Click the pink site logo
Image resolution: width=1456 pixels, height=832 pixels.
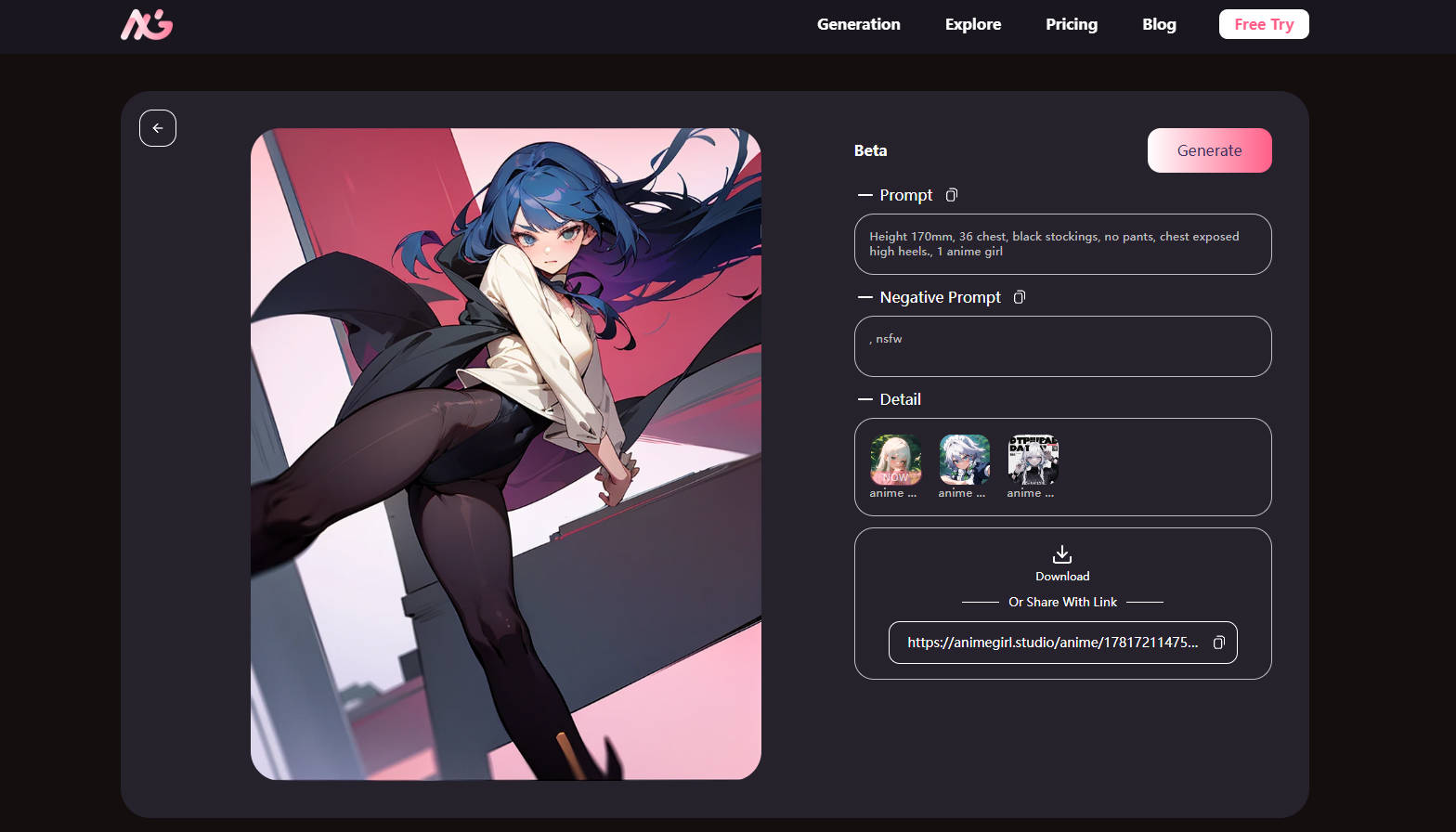pyautogui.click(x=147, y=24)
